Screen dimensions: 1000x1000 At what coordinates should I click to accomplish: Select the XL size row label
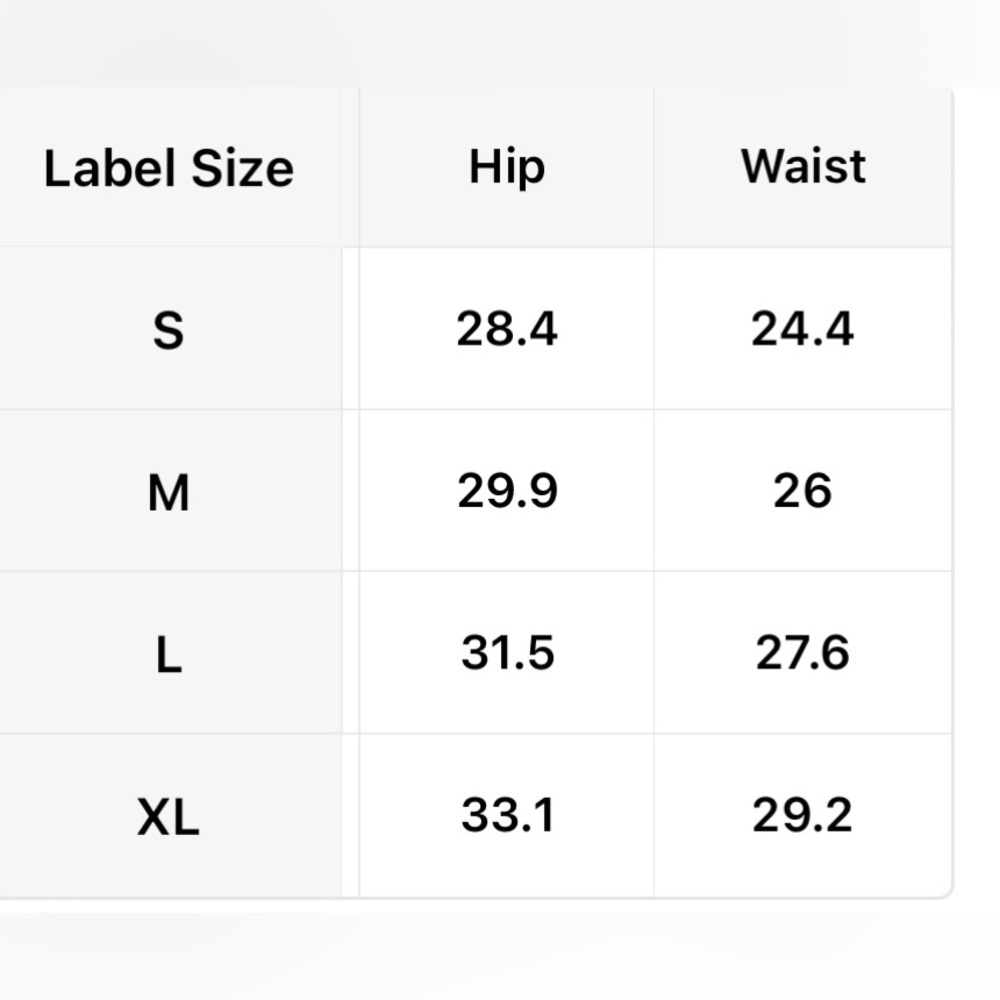[170, 815]
